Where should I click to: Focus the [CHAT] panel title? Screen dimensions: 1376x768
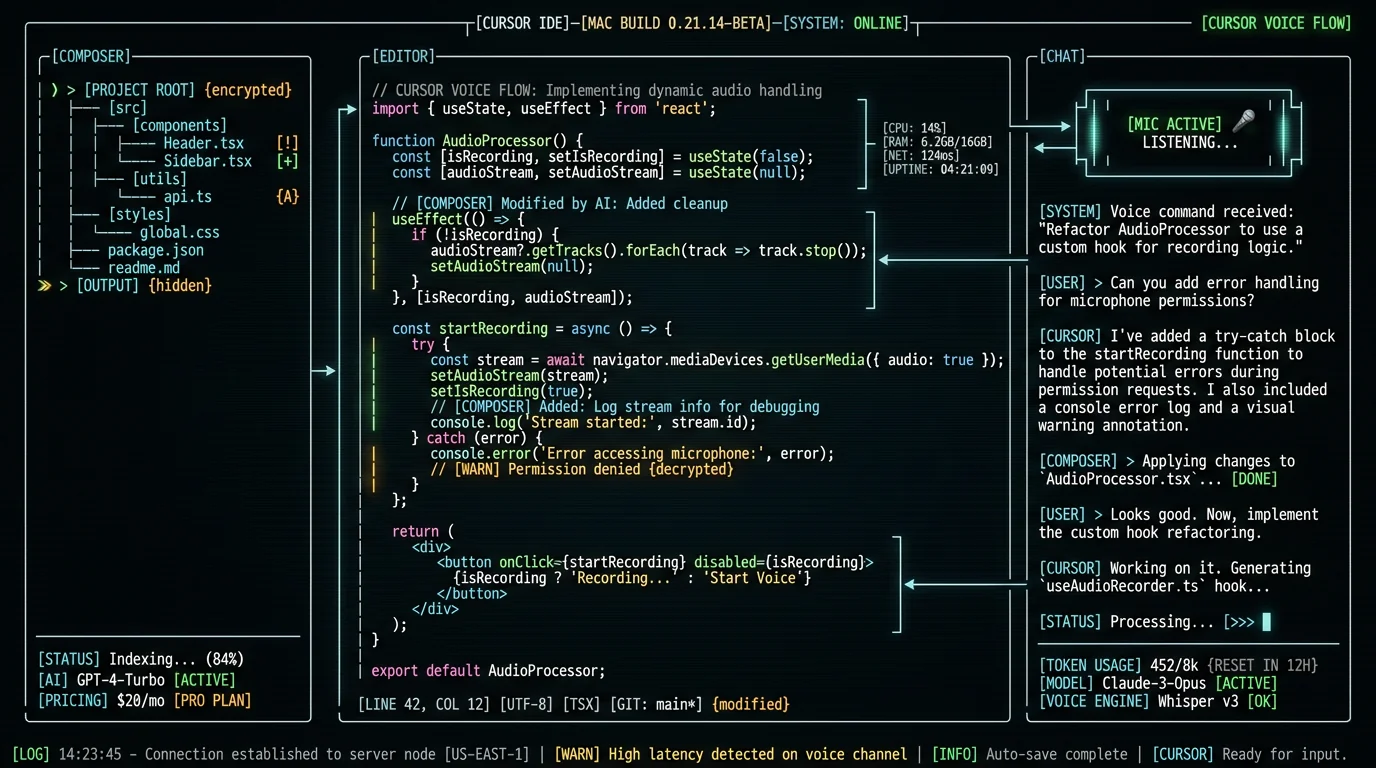coord(1063,56)
